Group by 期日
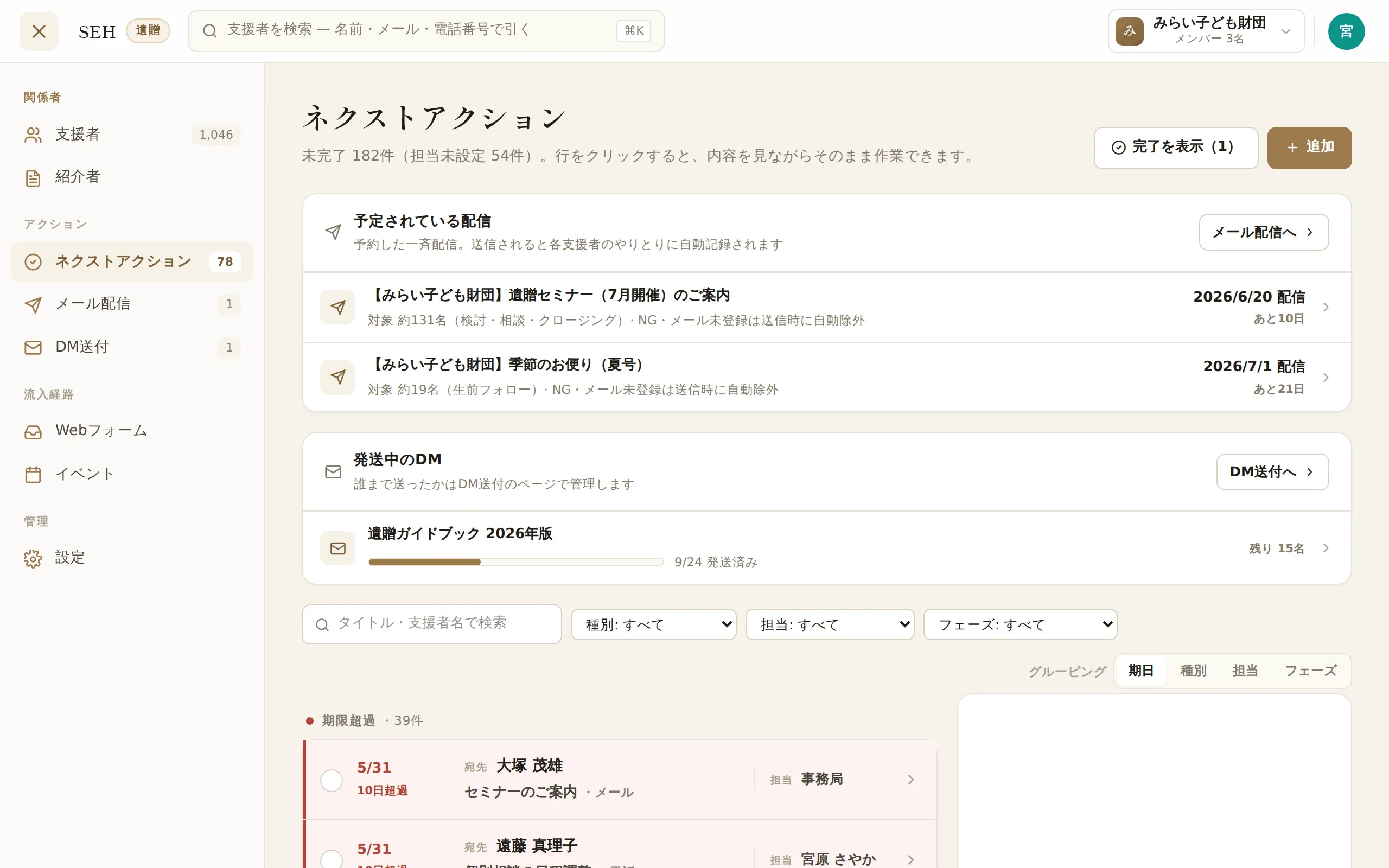Screen dimensions: 1389x868 [1140, 671]
